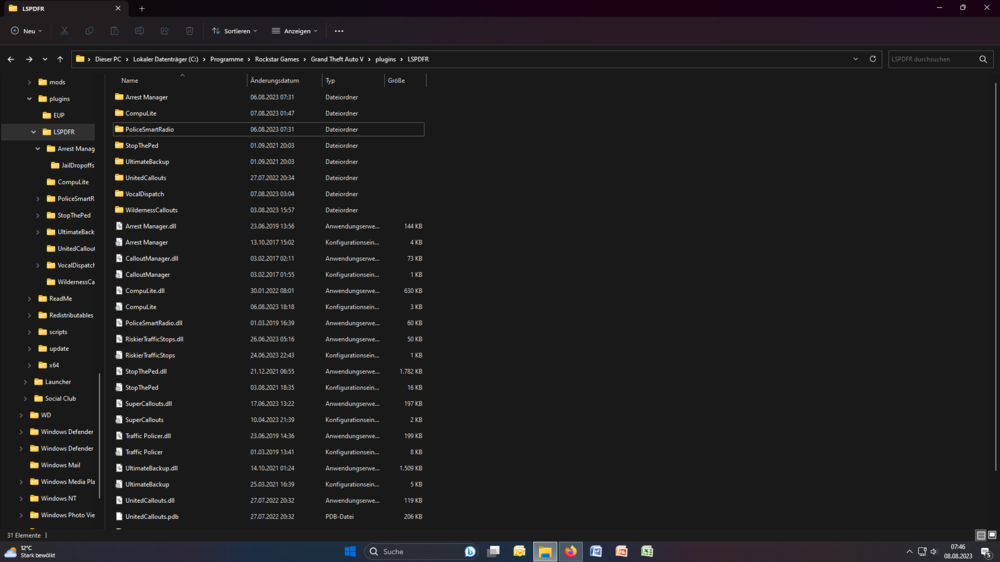Click the volume icon in system tray
This screenshot has height=562, width=1000.
934,551
